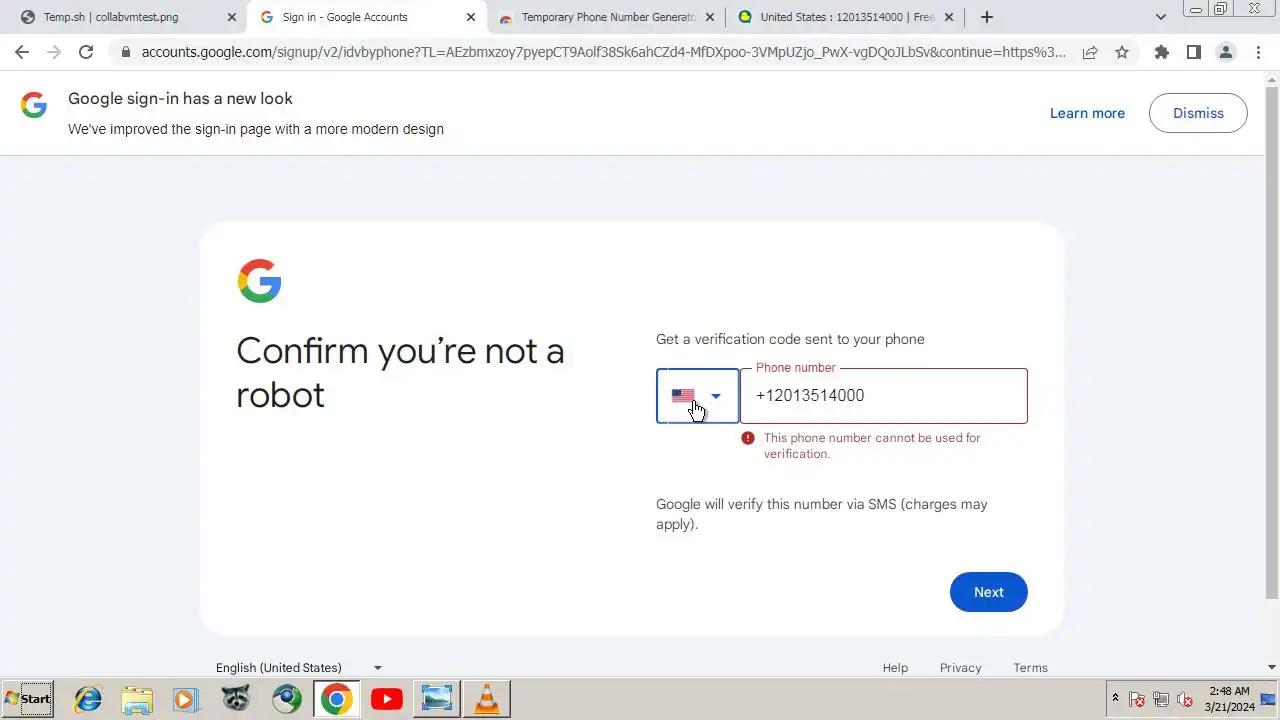Image resolution: width=1280 pixels, height=720 pixels.
Task: Click the 'Confirm you're not a robot' heading
Action: [x=400, y=372]
